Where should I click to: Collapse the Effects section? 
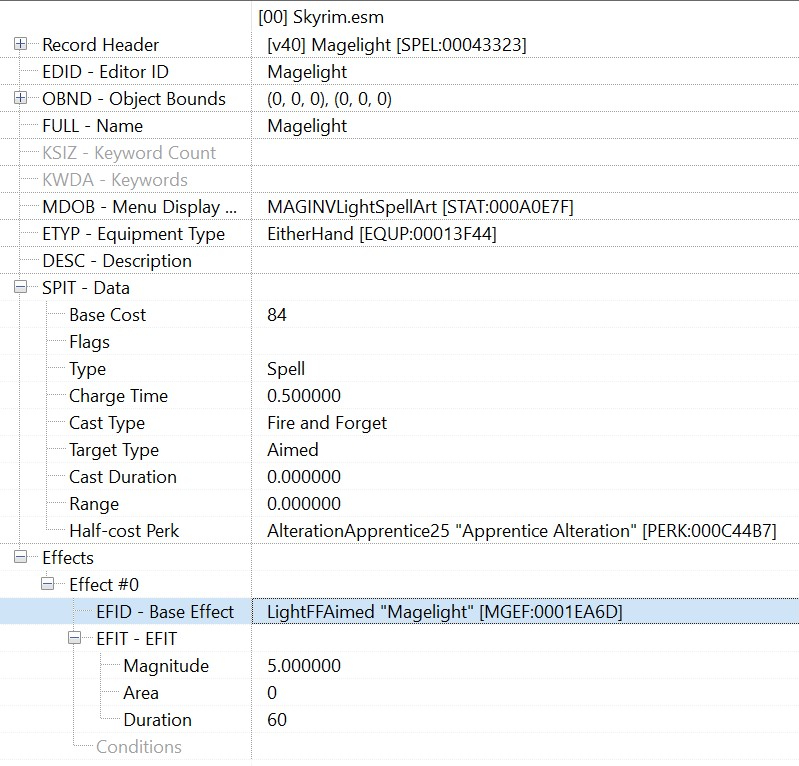[20, 557]
